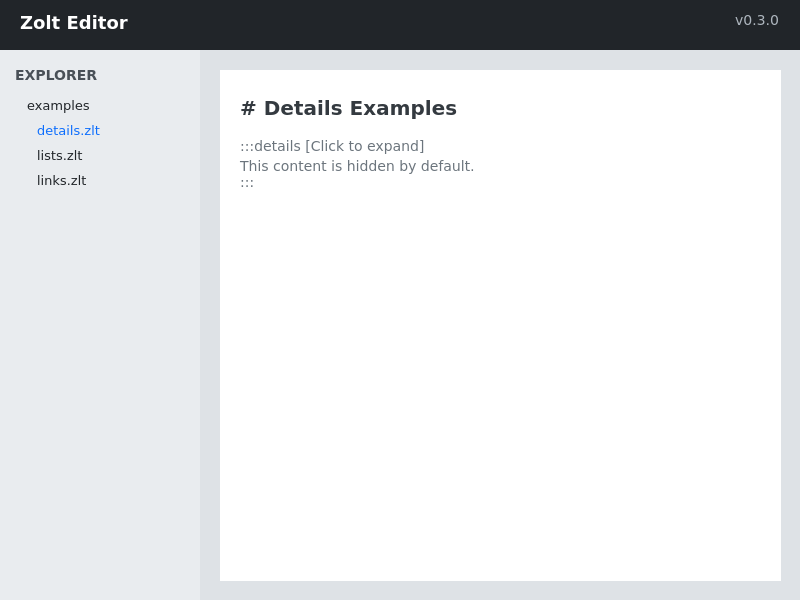Screen dimensions: 800x600
Task: Click the v0.3.0 version label
Action: (x=757, y=20)
